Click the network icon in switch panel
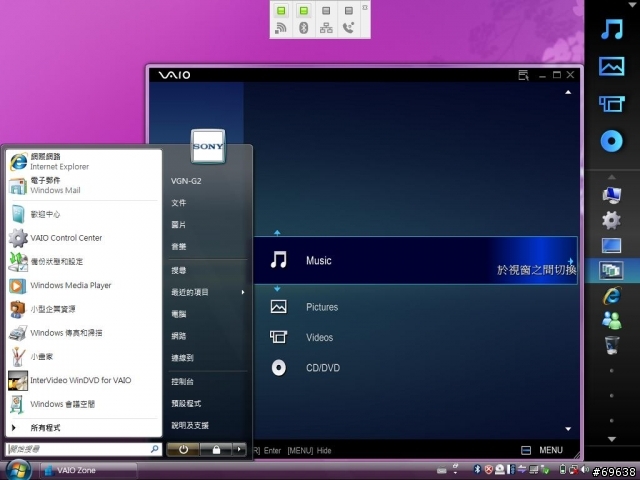Image resolution: width=640 pixels, height=480 pixels. point(326,28)
